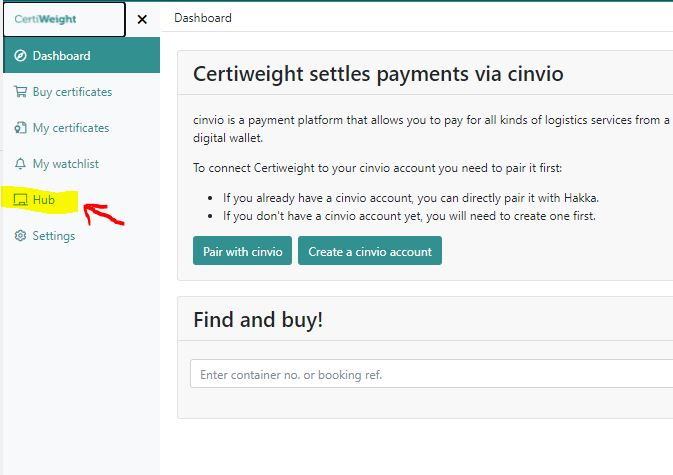The image size is (673, 475).
Task: Open the Hub text label
Action: point(44,200)
